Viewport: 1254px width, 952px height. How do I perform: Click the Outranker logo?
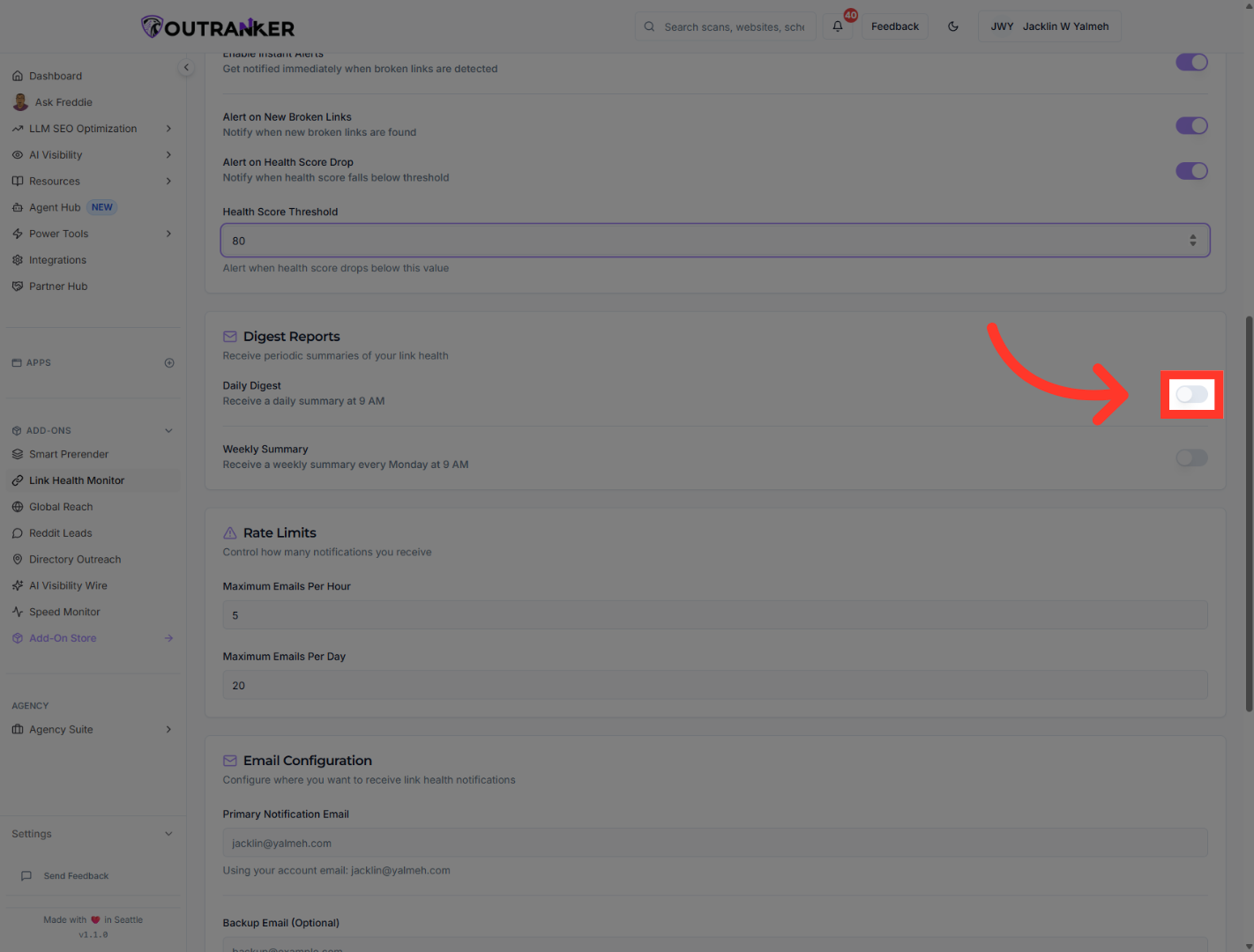218,27
